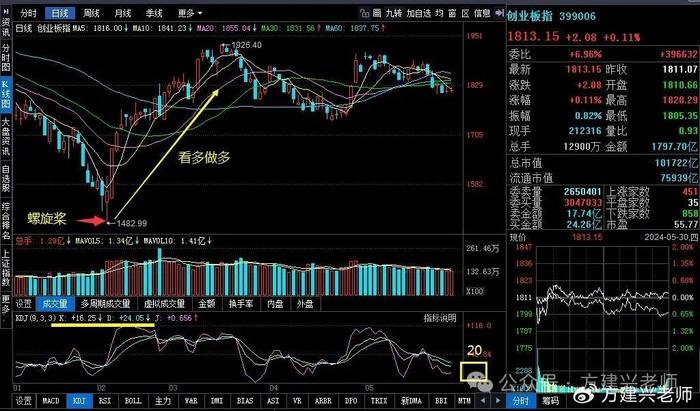Select the 分时 tab under mini chart
This screenshot has width=700, height=411.
520,401
